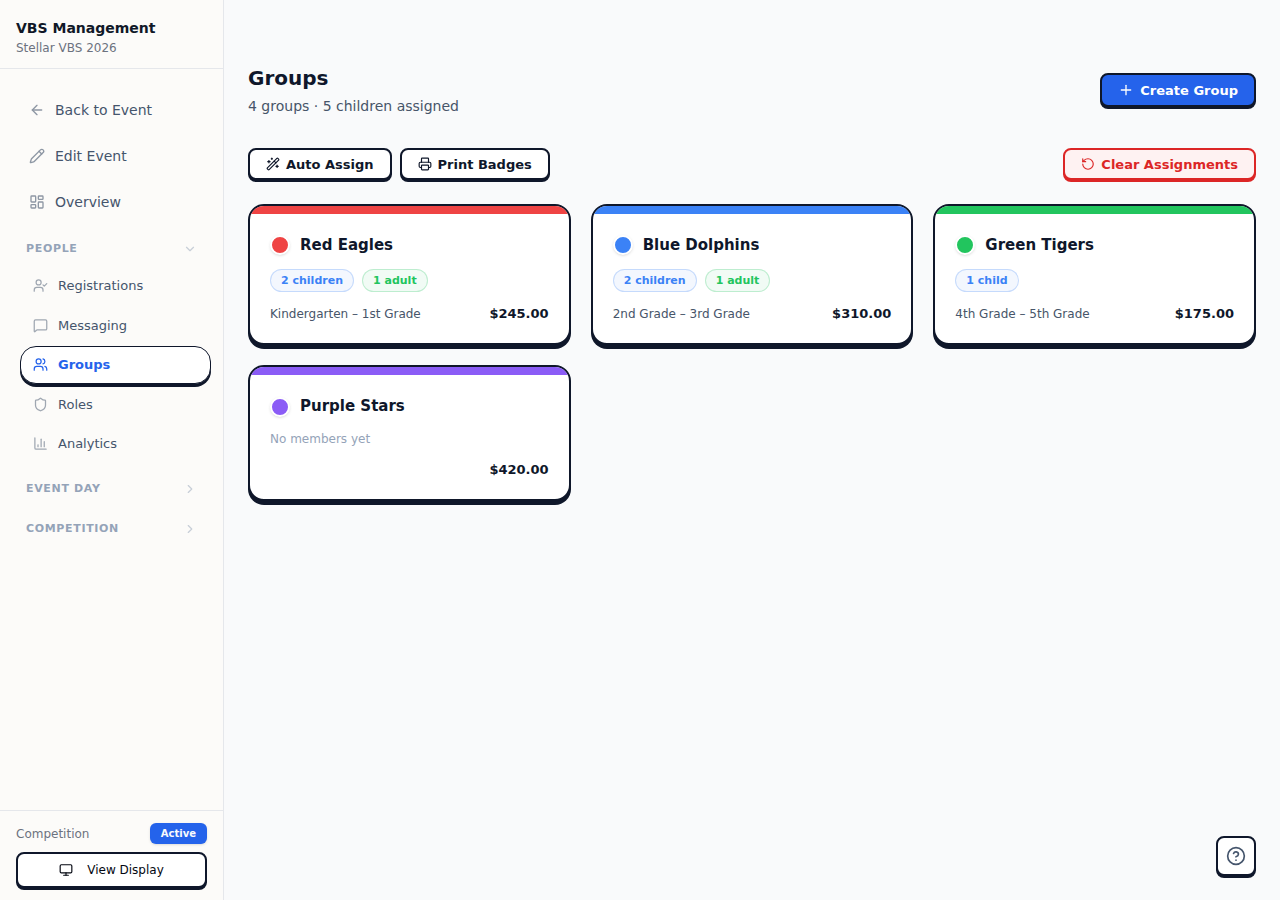Open Messaging via the chat bubble icon
1280x900 pixels.
click(41, 325)
